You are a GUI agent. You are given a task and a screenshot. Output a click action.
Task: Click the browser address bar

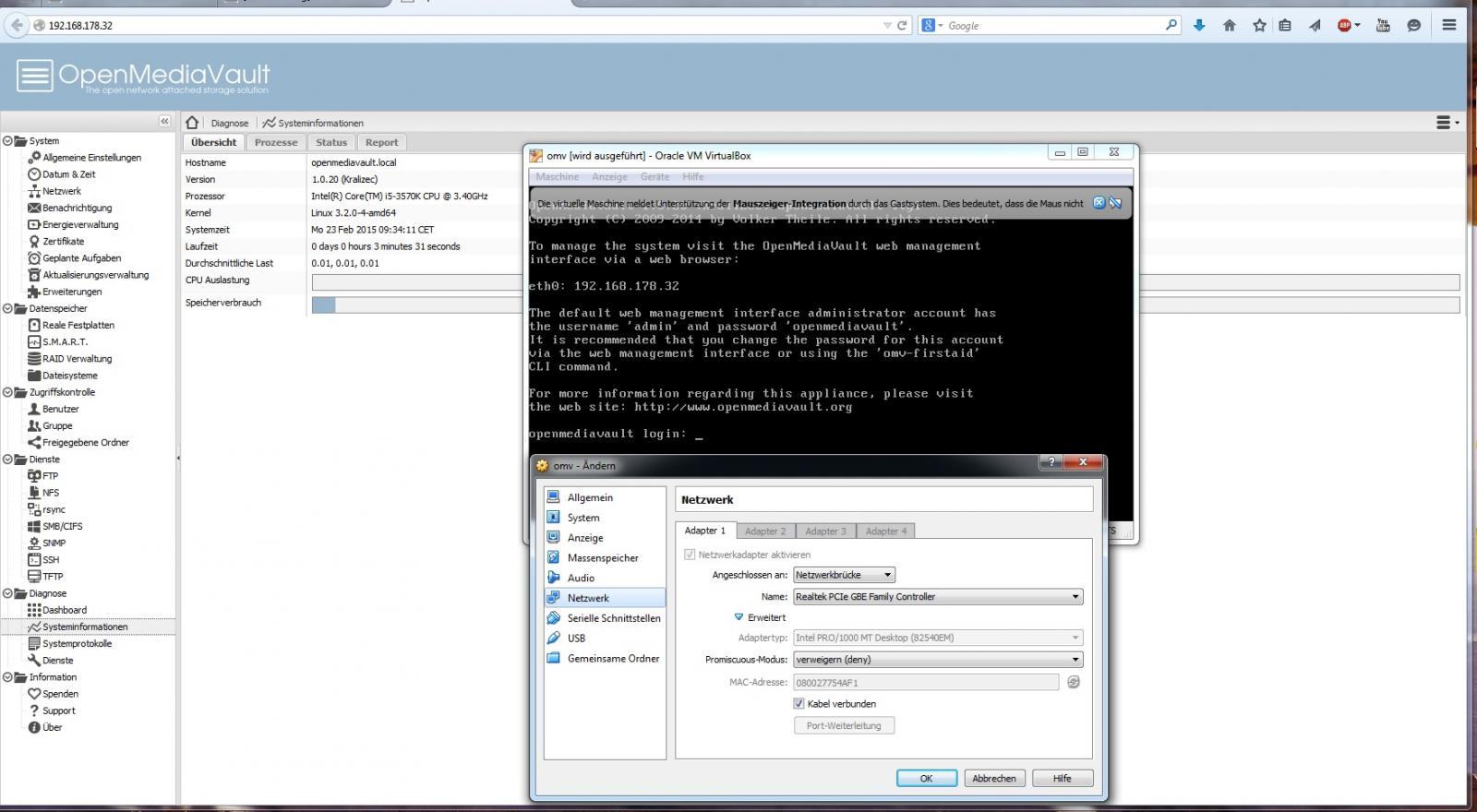(x=462, y=25)
